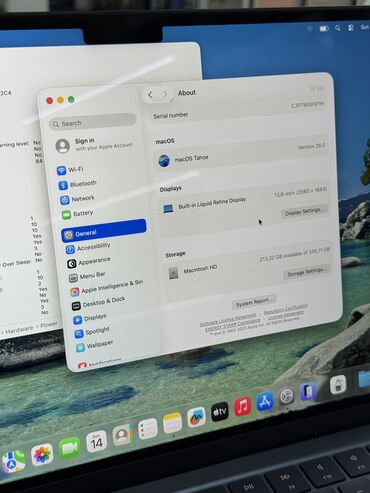
Task: Click the Accessibility icon in the sidebar
Action: (x=70, y=249)
